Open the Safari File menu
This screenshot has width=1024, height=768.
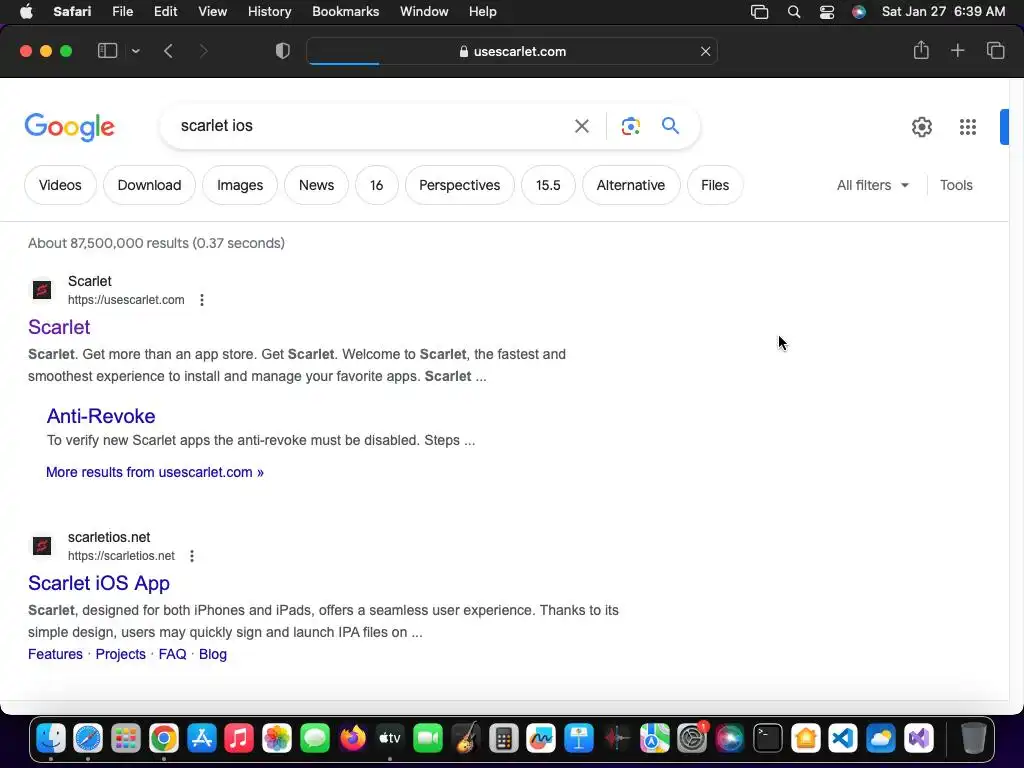click(122, 12)
